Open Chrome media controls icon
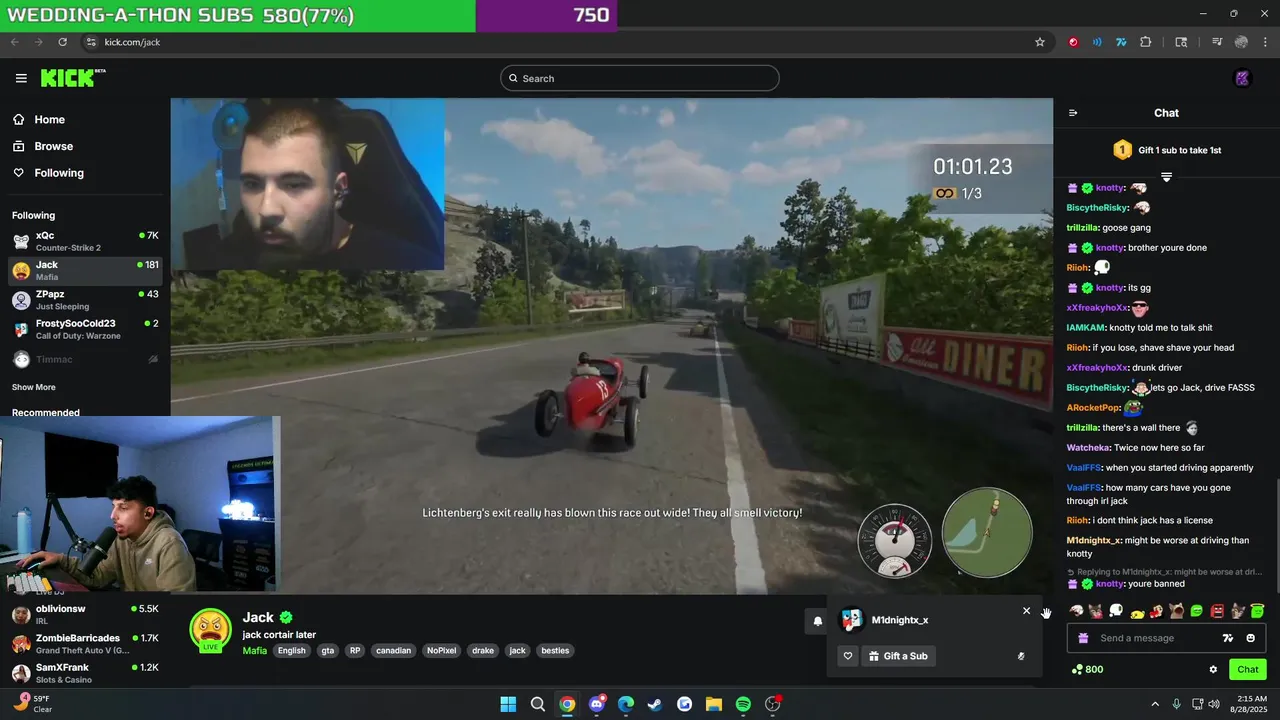The height and width of the screenshot is (720, 1280). (1217, 42)
